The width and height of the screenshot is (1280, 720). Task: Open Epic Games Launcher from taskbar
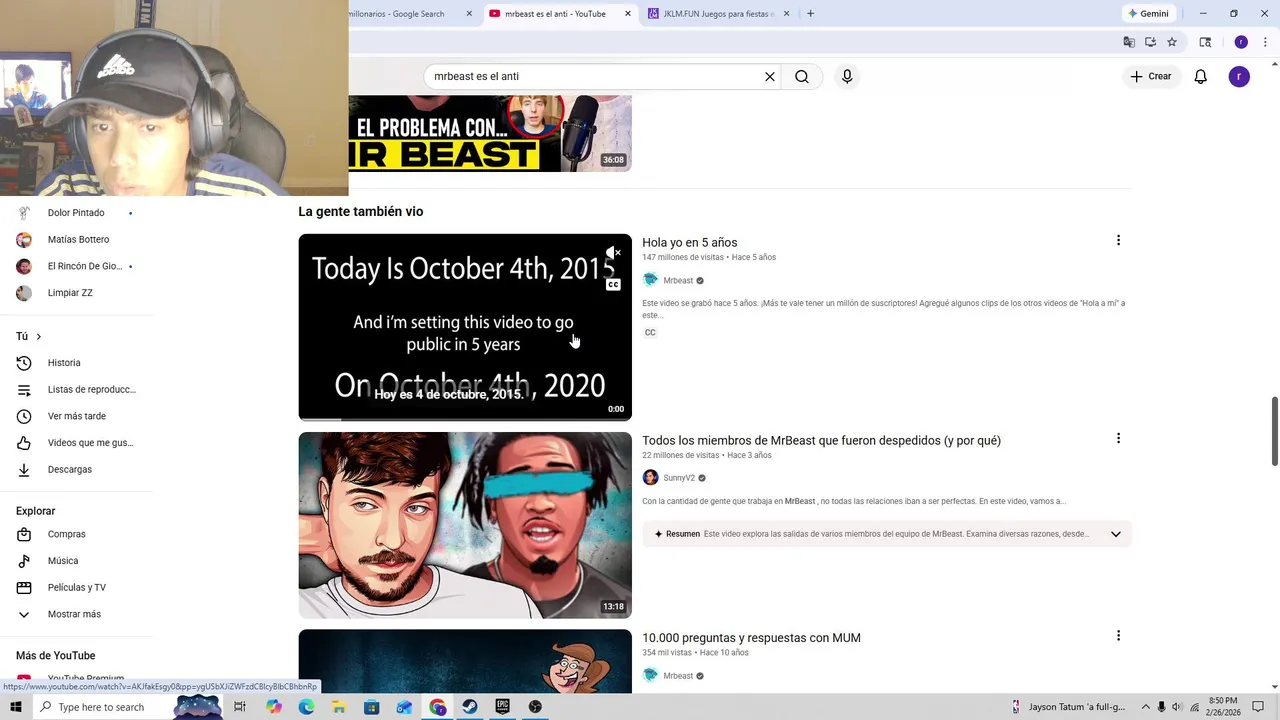point(502,707)
